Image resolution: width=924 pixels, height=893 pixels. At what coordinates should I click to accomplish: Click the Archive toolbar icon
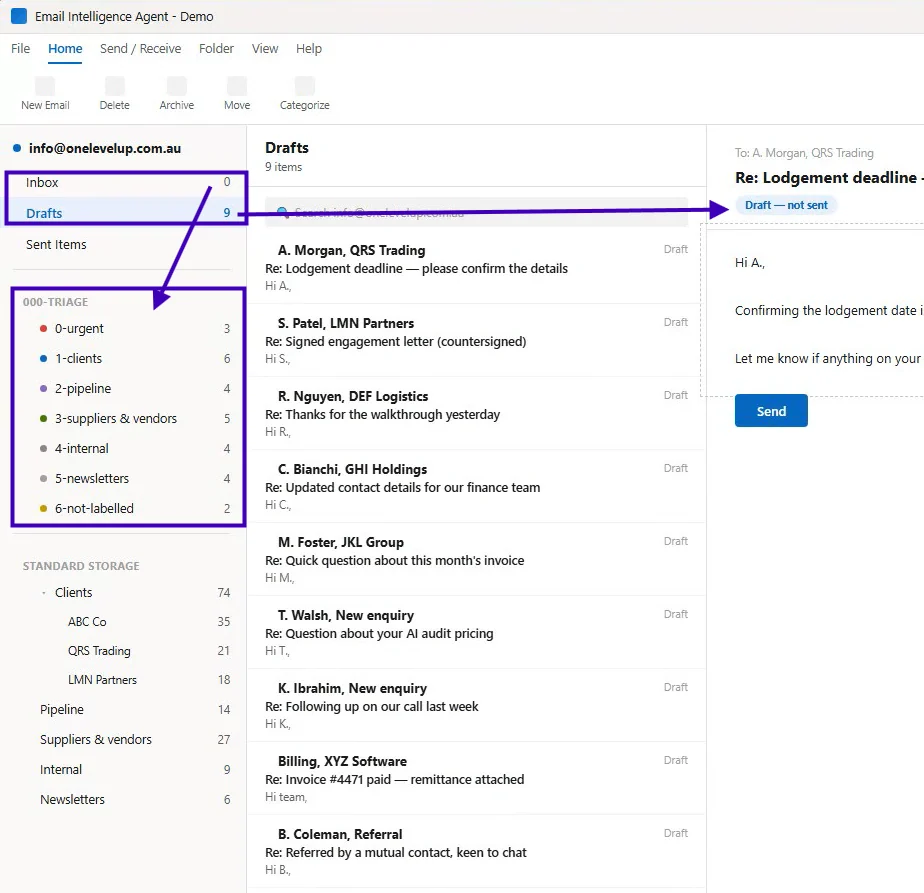[177, 86]
